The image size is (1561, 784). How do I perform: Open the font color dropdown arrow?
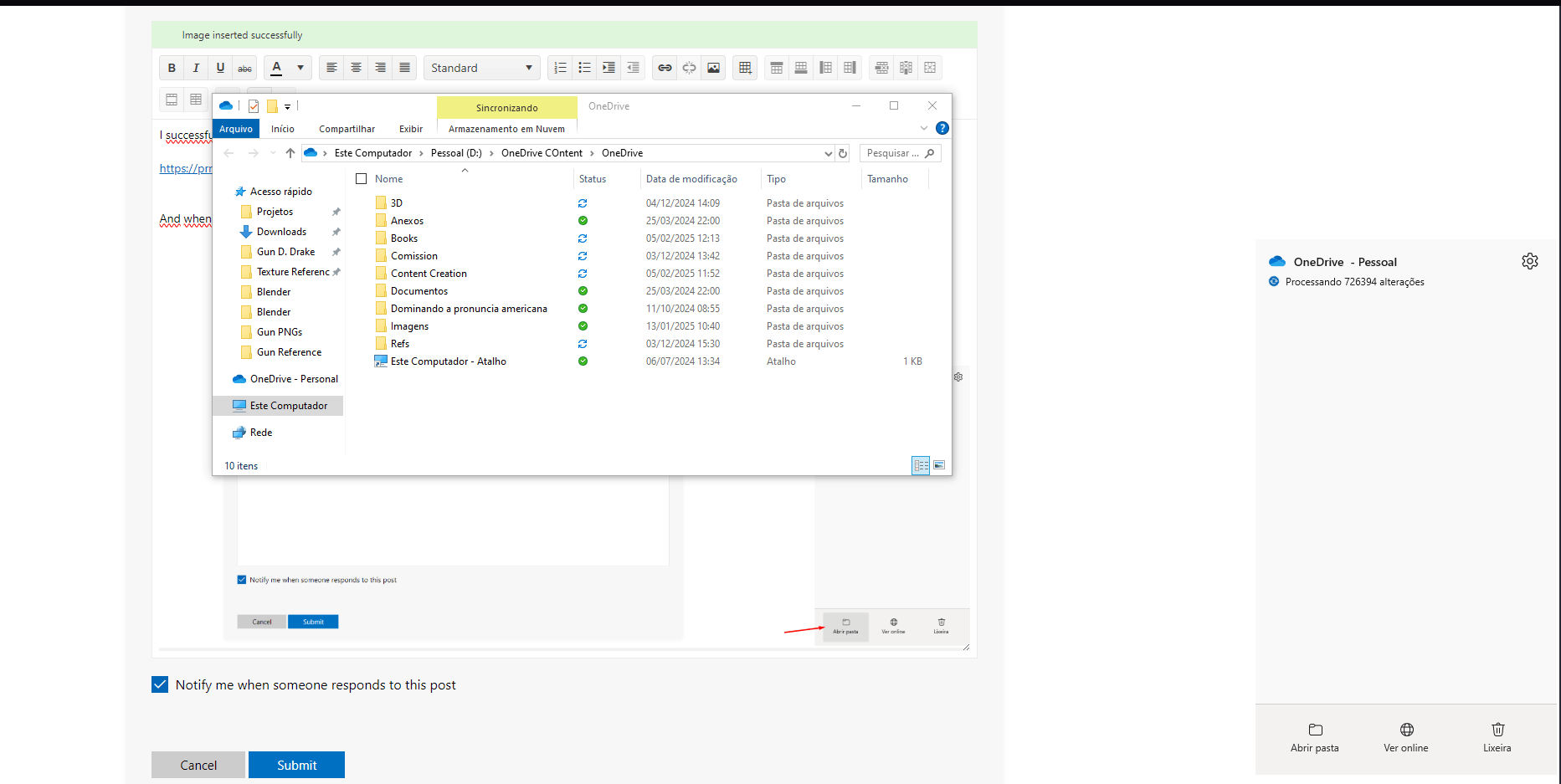[x=300, y=68]
